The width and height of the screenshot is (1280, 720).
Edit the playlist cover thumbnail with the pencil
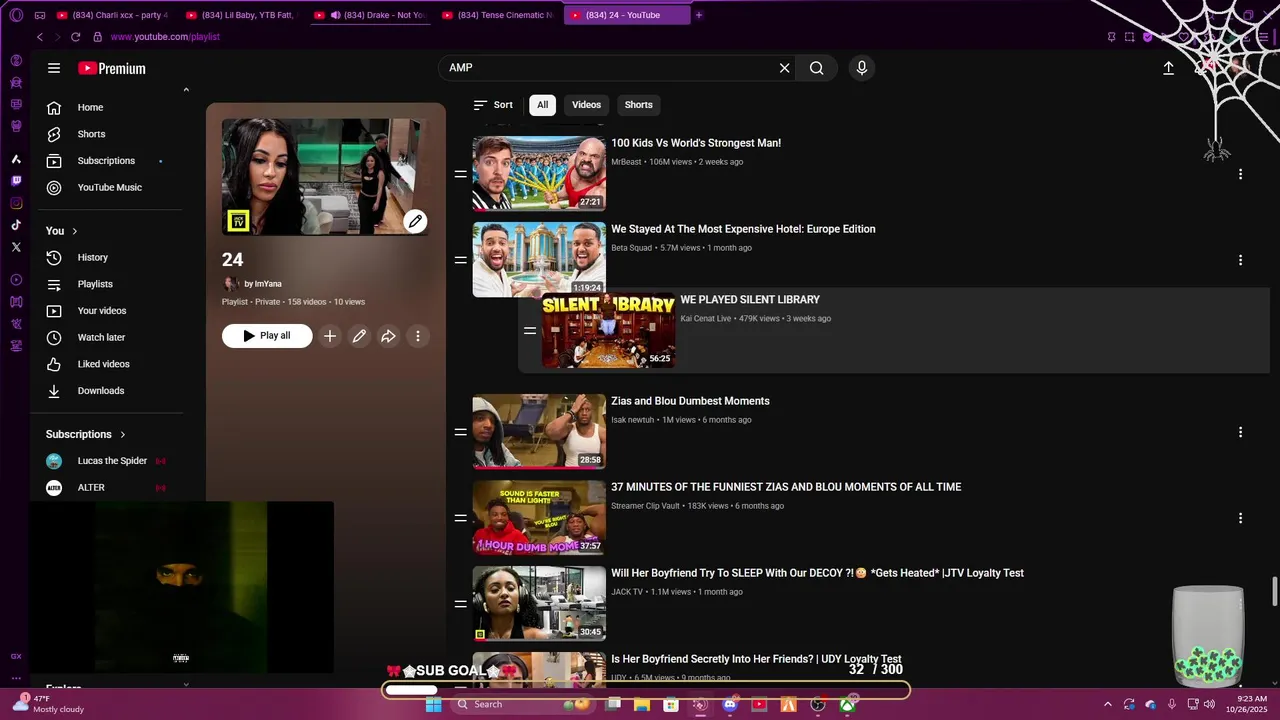pos(415,221)
